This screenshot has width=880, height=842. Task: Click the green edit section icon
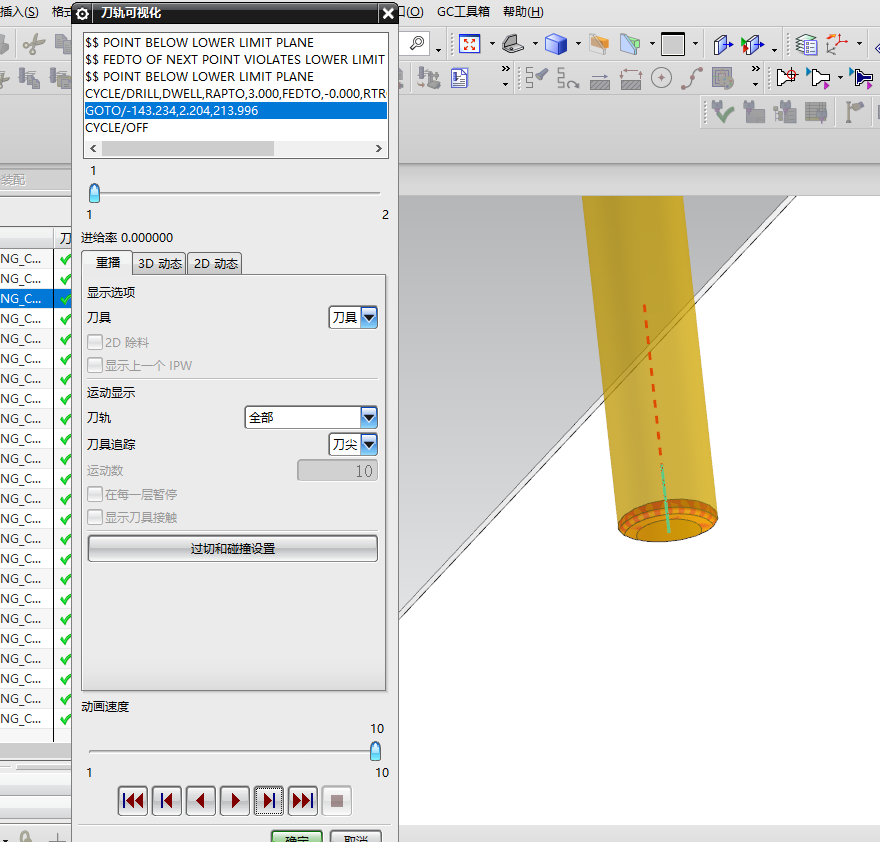630,44
